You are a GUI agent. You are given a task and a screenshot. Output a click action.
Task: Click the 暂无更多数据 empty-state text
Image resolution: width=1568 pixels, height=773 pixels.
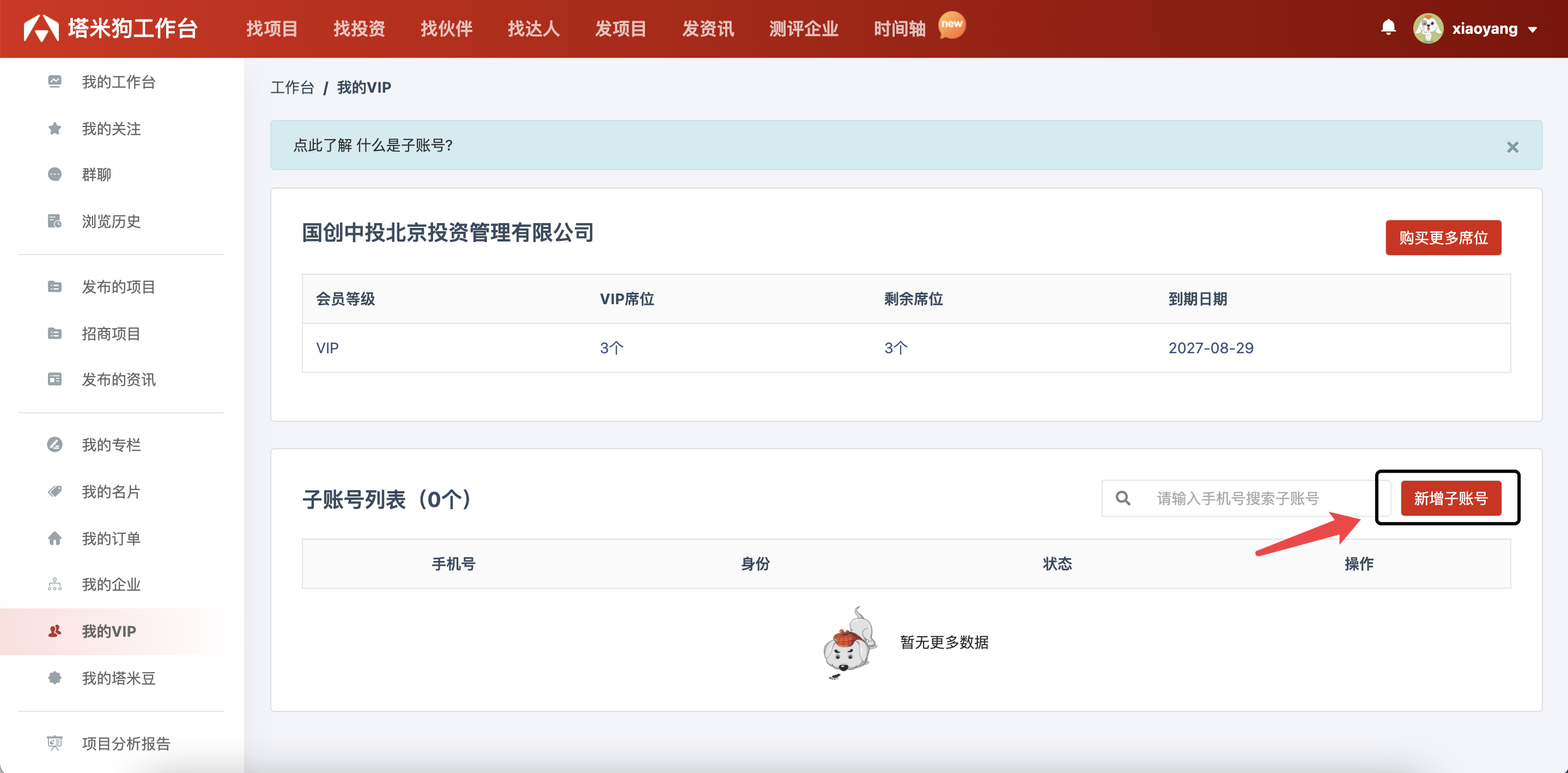(x=944, y=642)
